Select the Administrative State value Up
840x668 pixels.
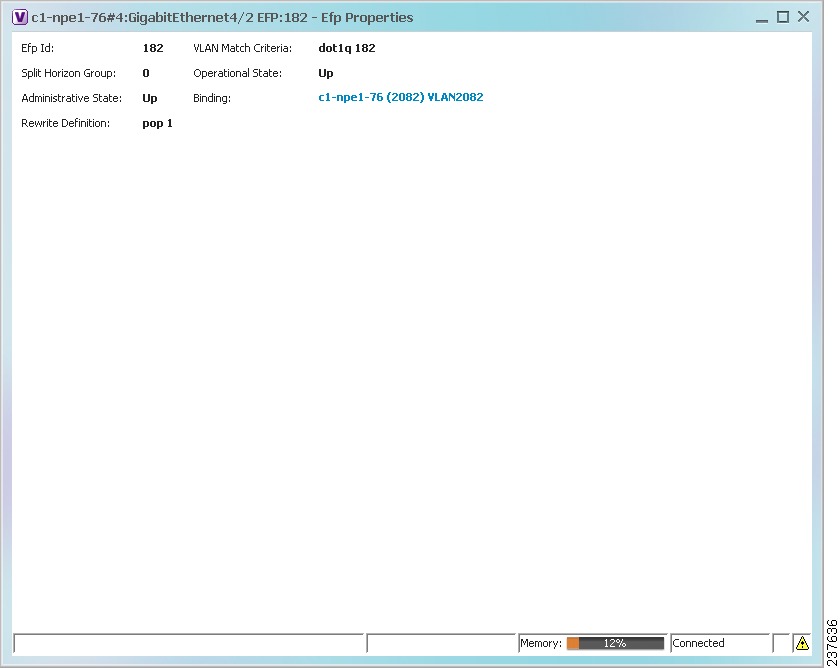tap(149, 98)
